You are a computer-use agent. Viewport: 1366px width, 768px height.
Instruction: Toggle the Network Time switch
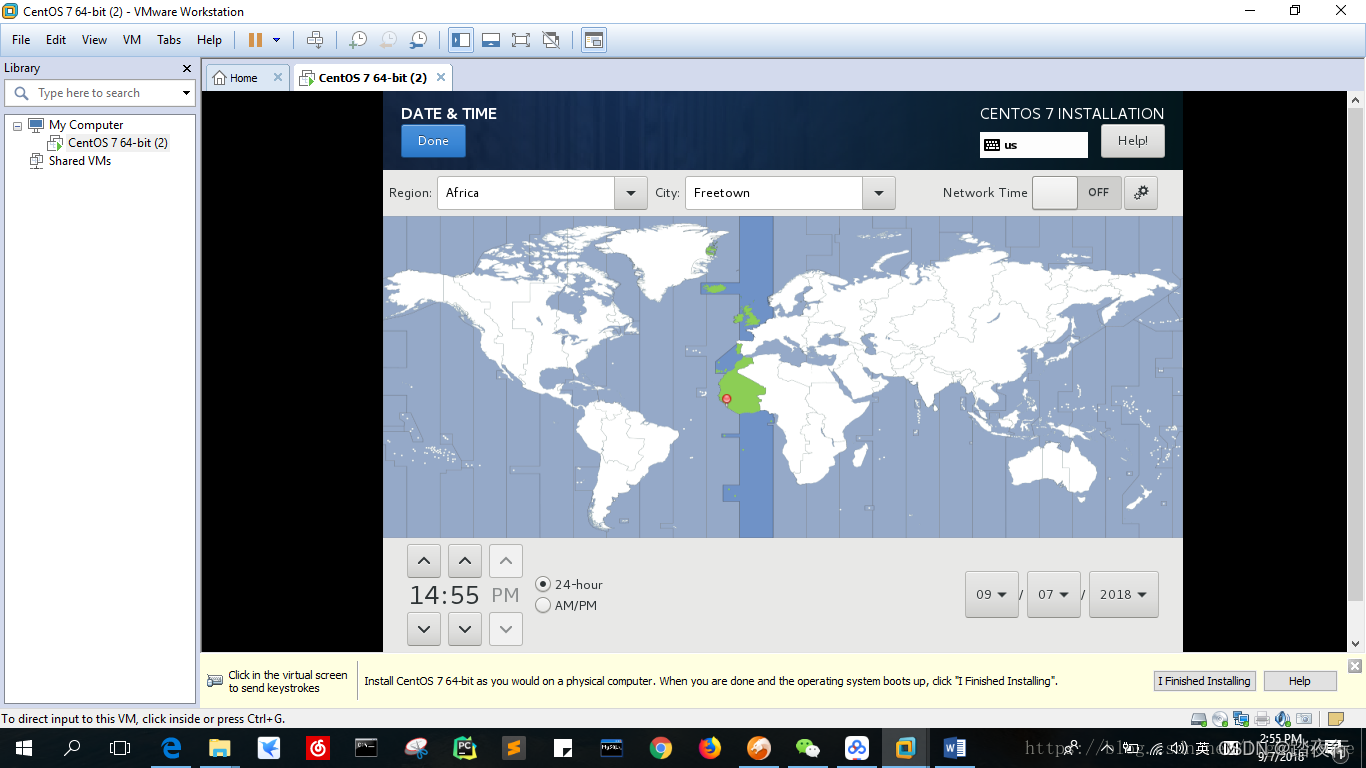(1076, 193)
